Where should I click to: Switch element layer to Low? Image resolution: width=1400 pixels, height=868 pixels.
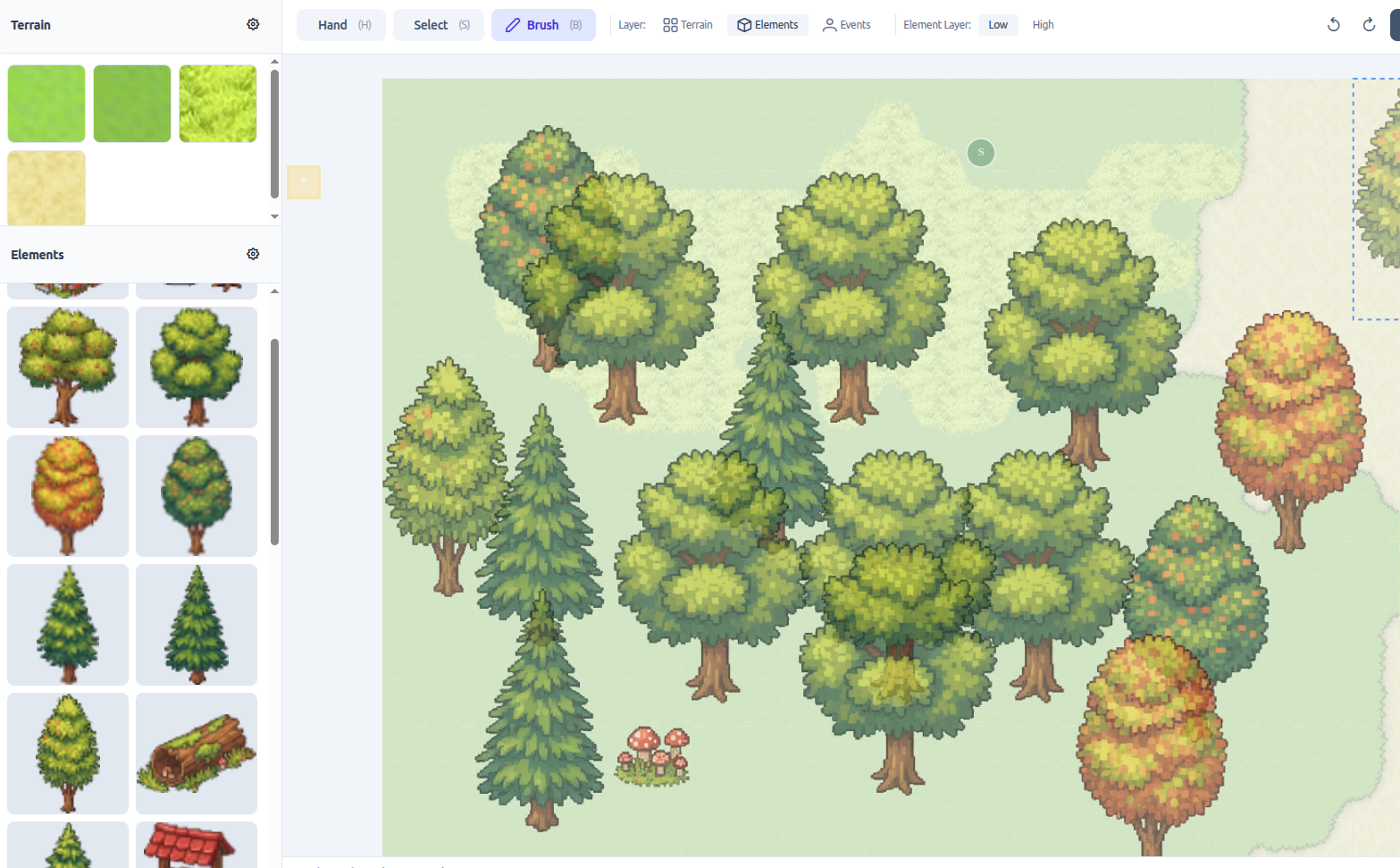(997, 25)
